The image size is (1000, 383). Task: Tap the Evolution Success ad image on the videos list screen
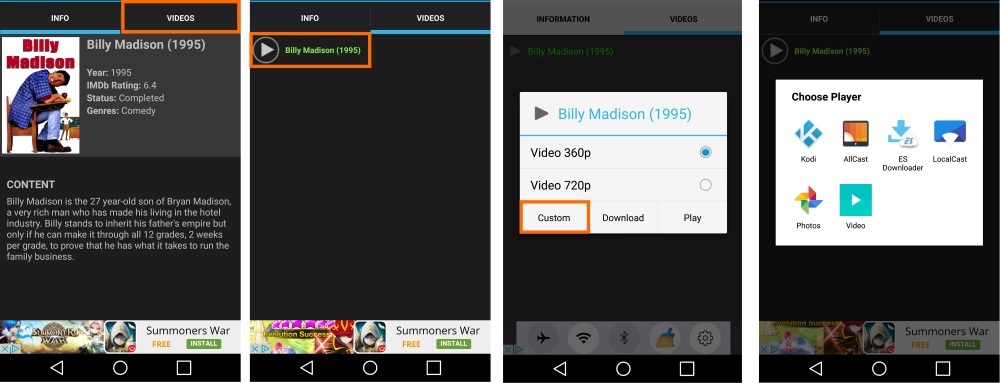click(302, 336)
